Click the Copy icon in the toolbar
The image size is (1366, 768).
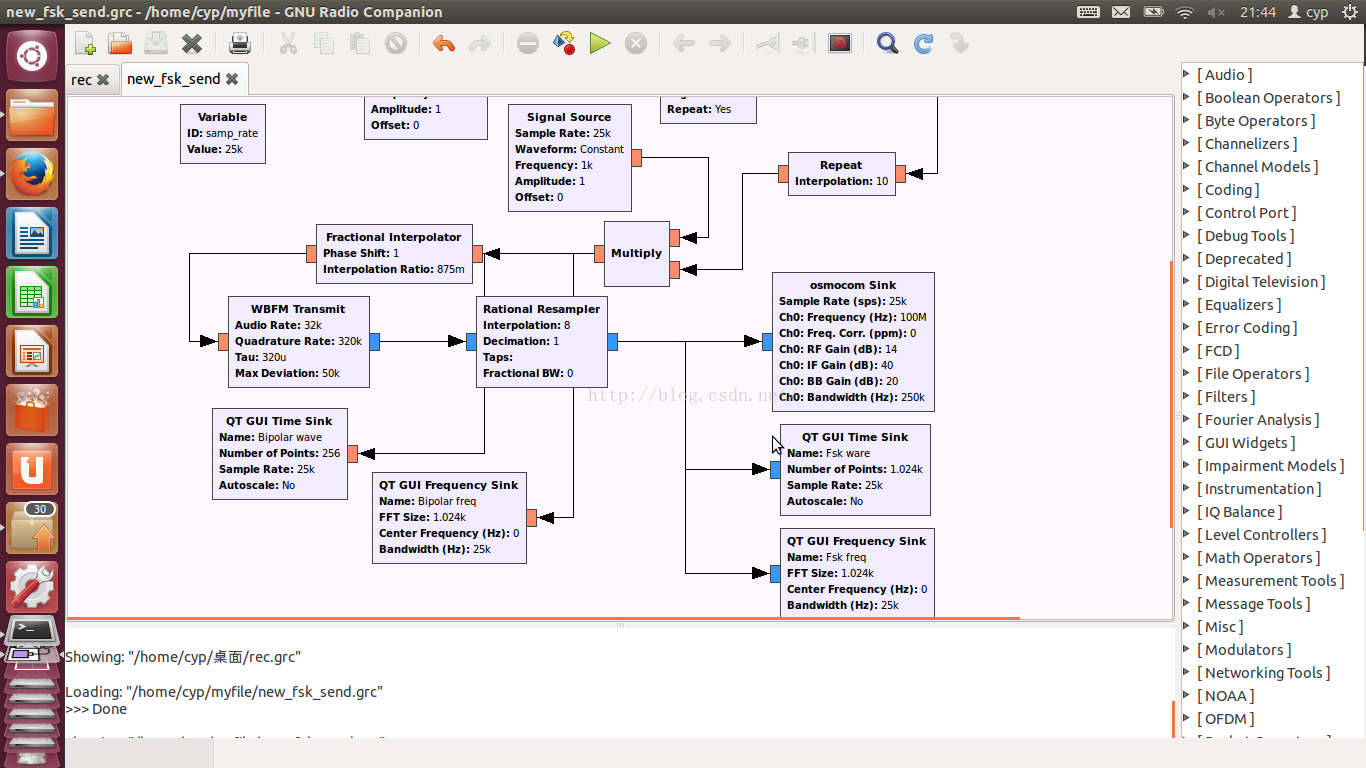pos(324,43)
